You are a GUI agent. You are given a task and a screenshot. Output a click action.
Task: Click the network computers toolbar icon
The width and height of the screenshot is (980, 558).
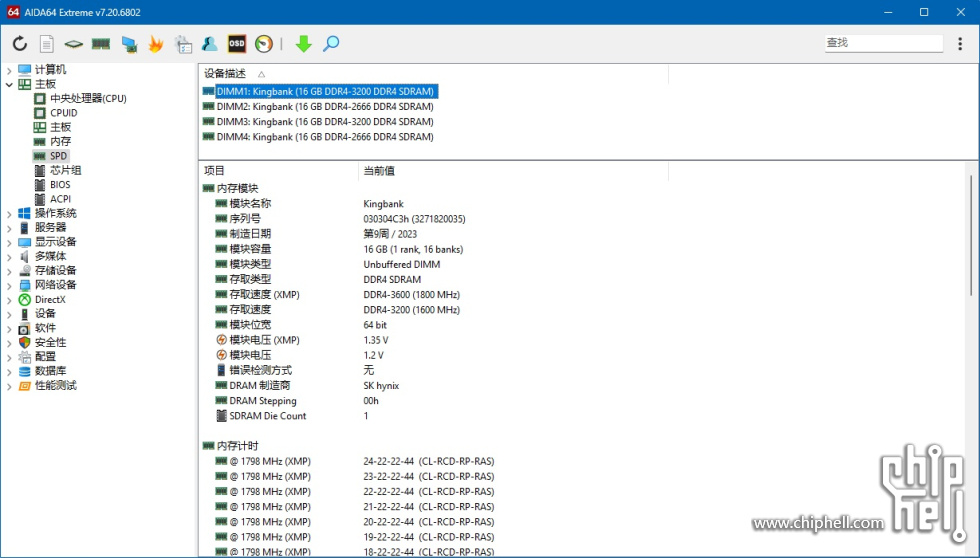(129, 44)
